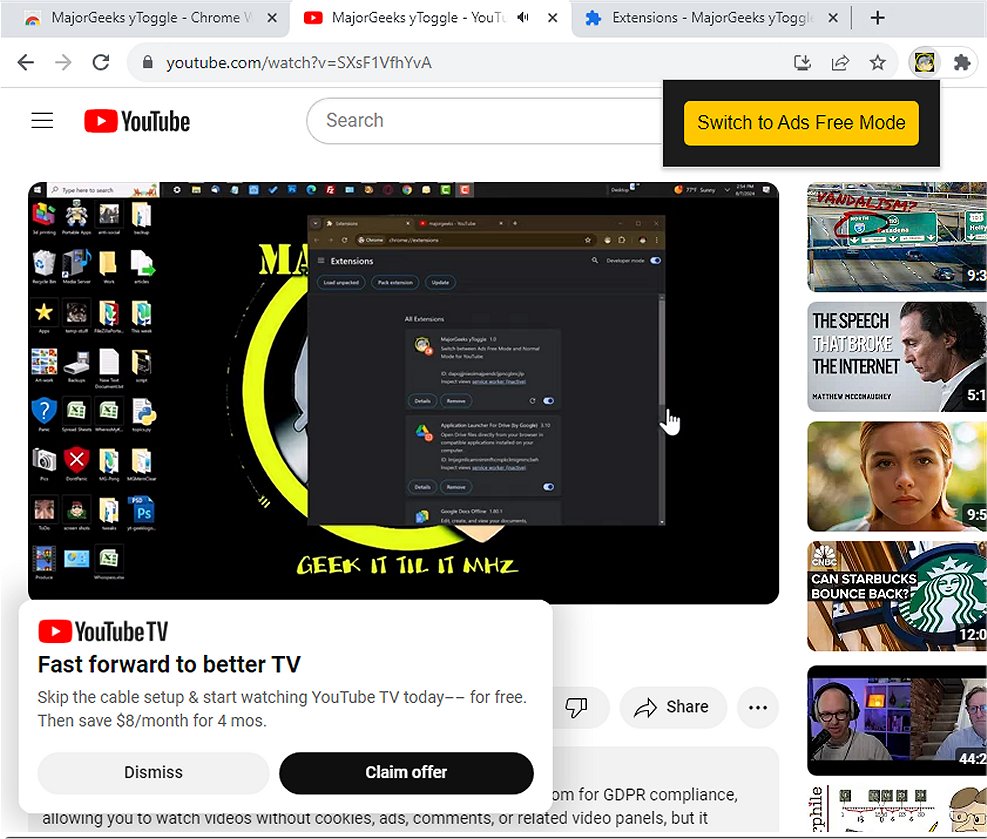987x839 pixels.
Task: Open the red-haired woman close-up video thumbnail
Action: click(x=897, y=476)
